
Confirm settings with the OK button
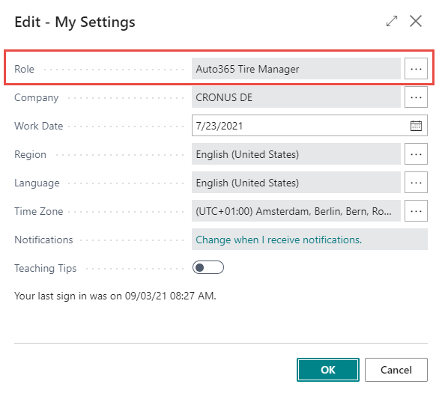tap(328, 370)
